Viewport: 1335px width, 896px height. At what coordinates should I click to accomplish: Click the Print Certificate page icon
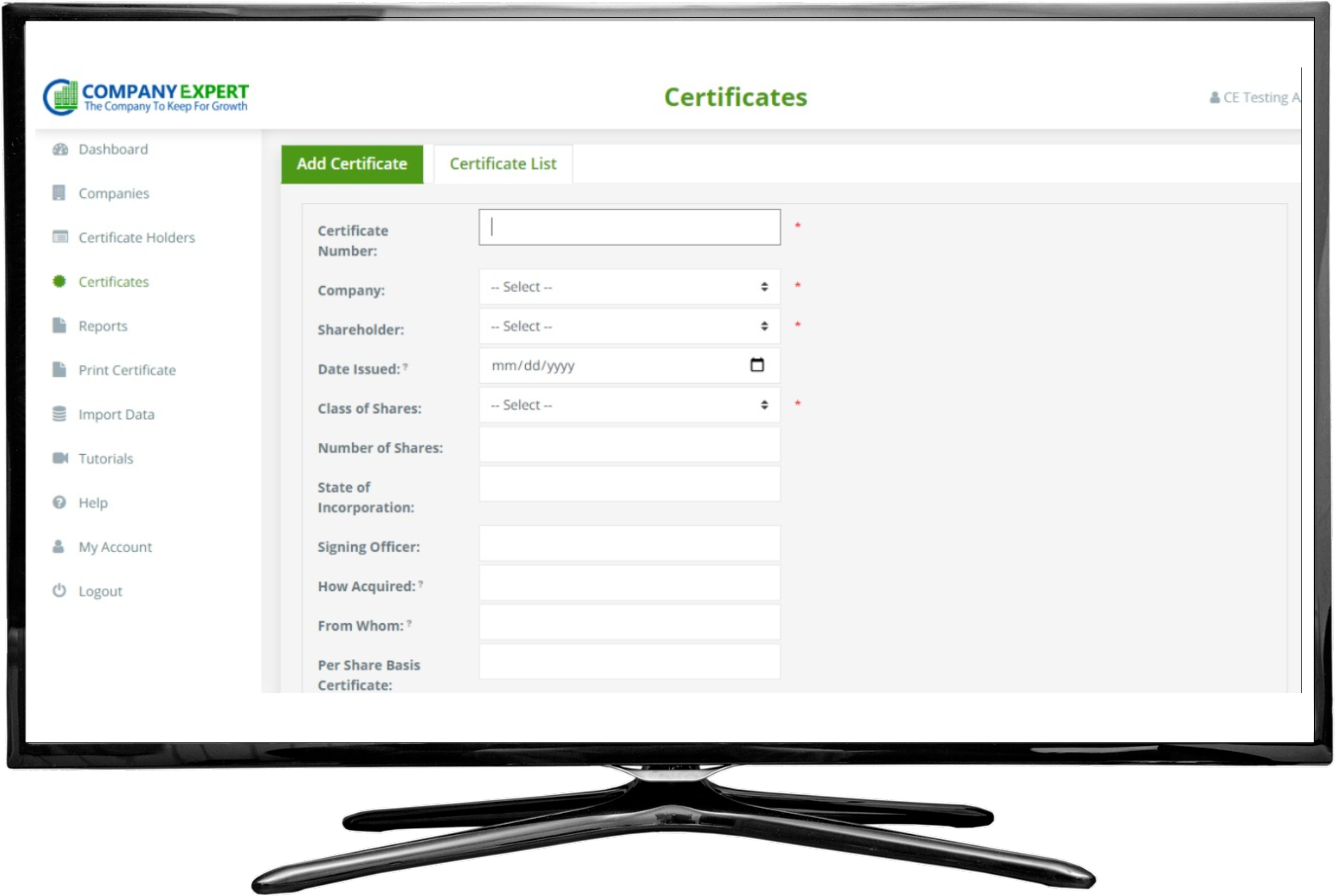point(59,369)
